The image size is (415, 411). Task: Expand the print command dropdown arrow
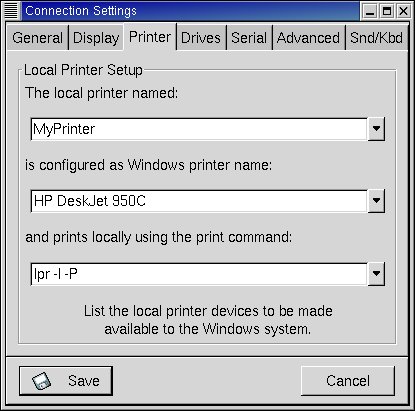pos(376,274)
